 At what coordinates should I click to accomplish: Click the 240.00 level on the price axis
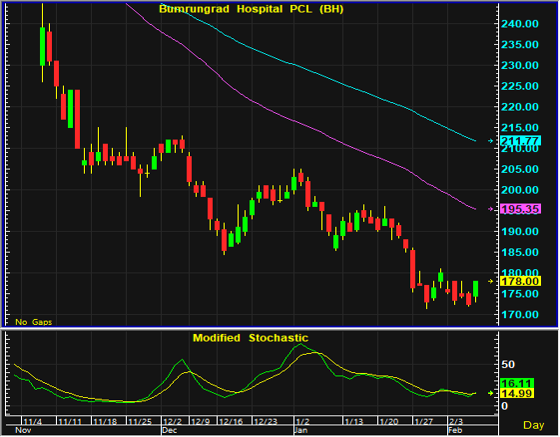click(x=520, y=24)
